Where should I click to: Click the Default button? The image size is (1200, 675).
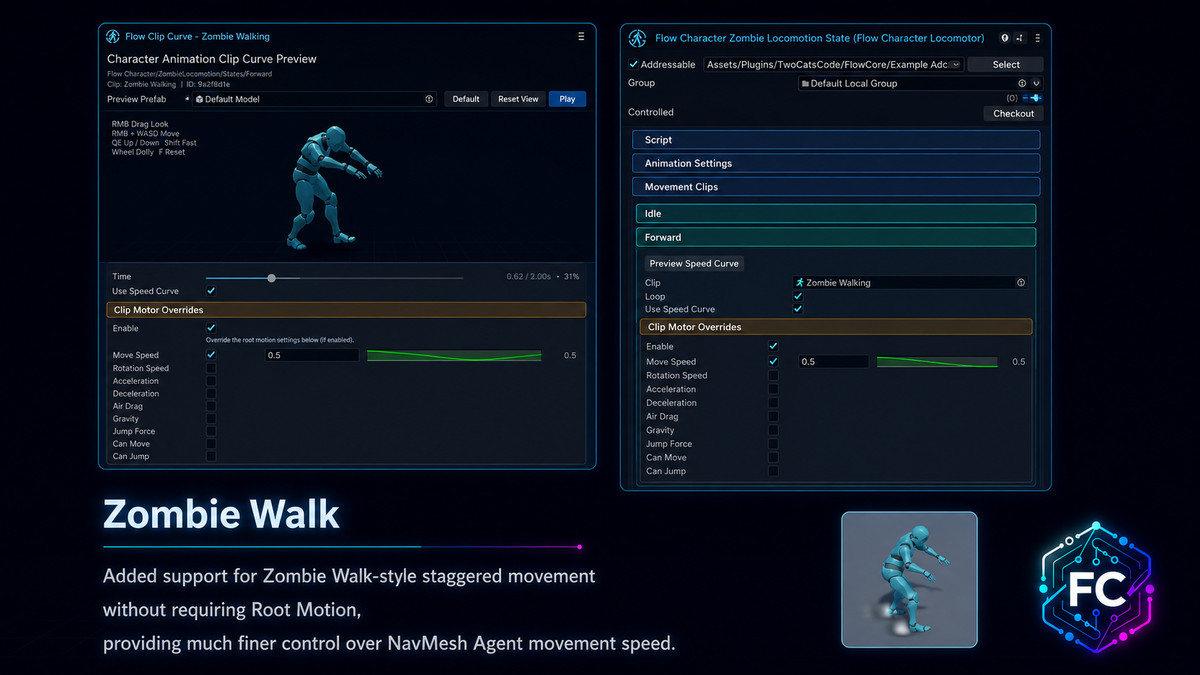point(466,99)
